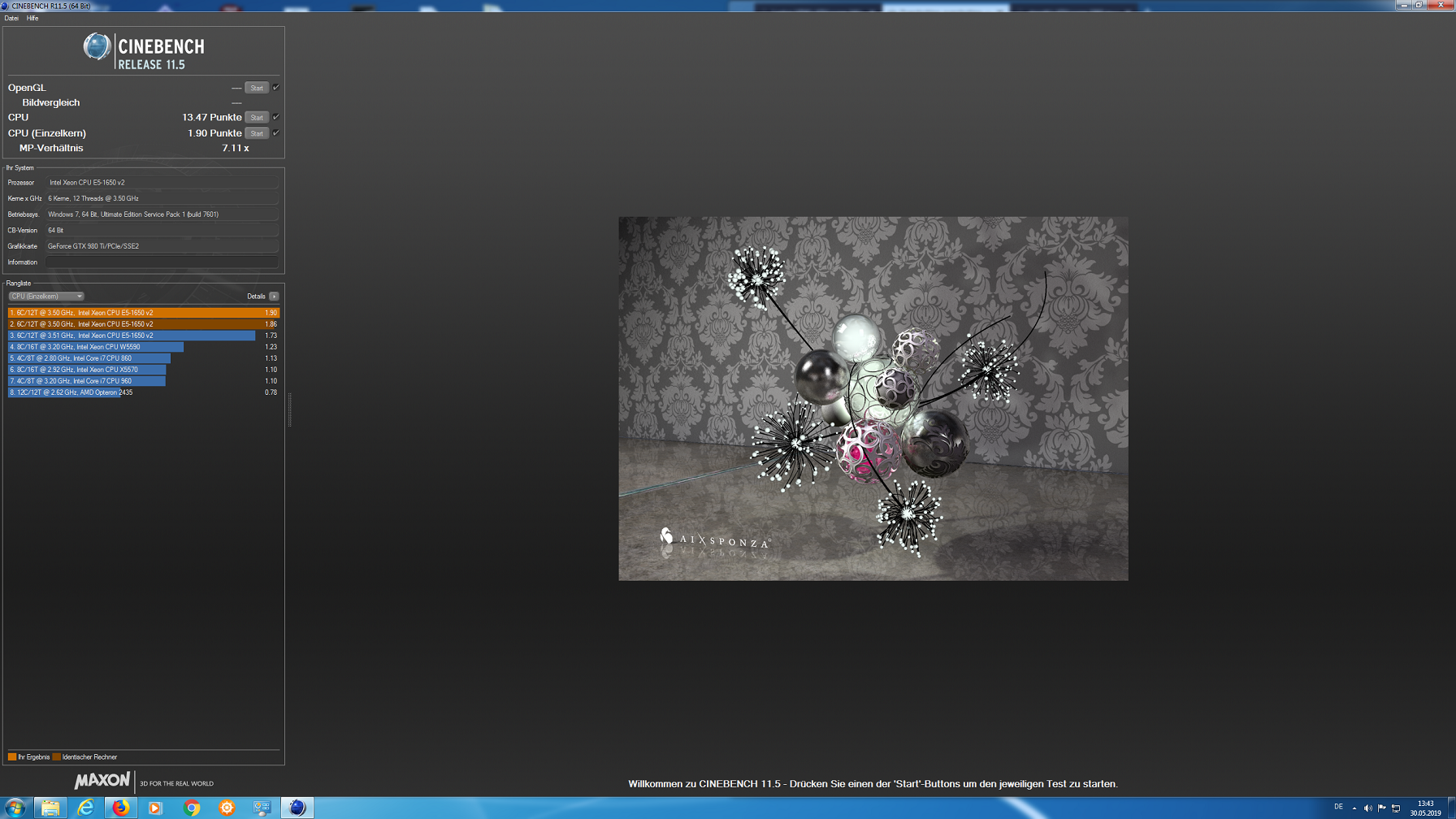The height and width of the screenshot is (819, 1456).
Task: Select the Core i7 860 ranking entry
Action: pos(143,358)
